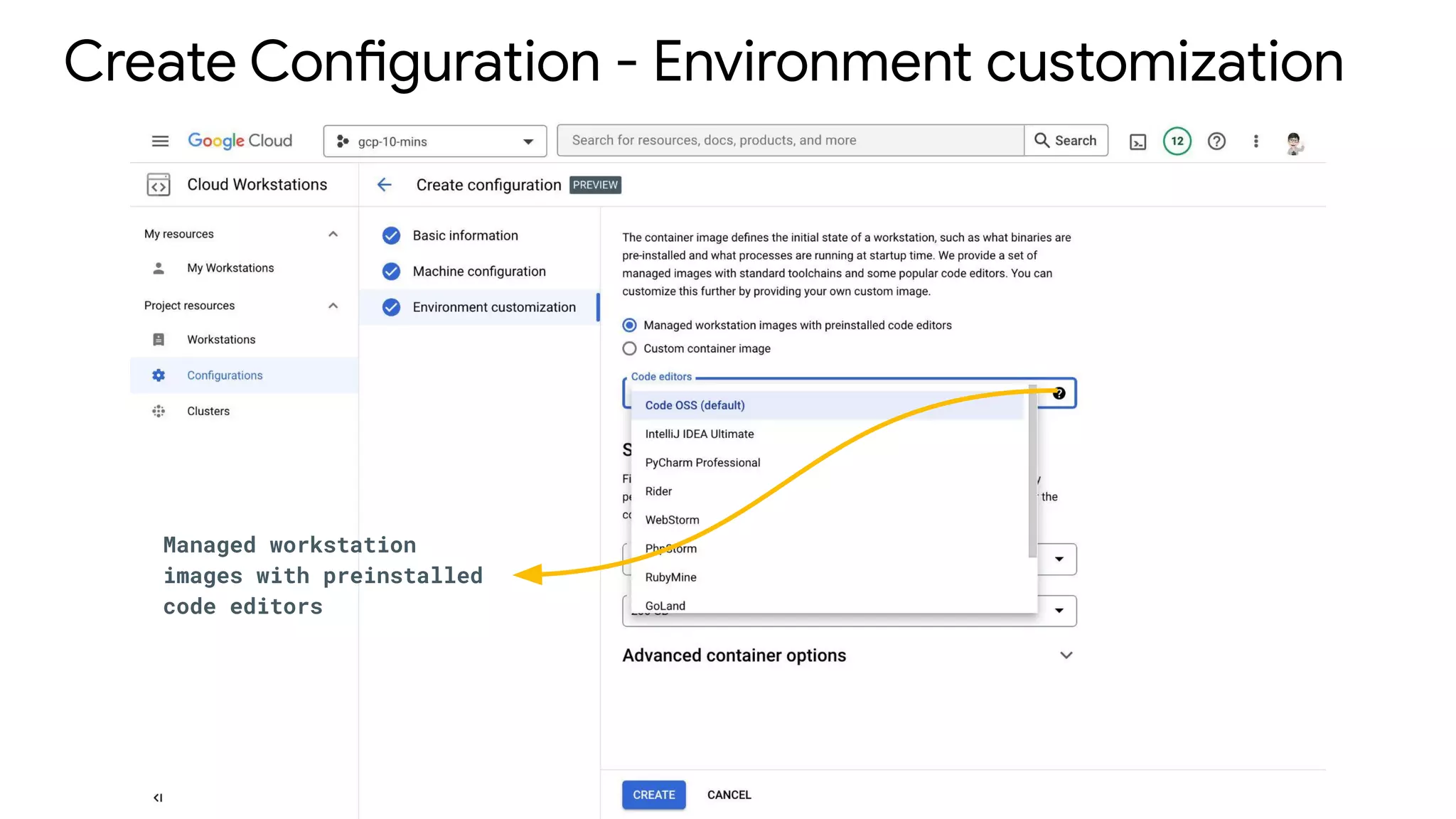1456x819 pixels.
Task: Open the second storage dropdown arrow
Action: pos(1059,610)
